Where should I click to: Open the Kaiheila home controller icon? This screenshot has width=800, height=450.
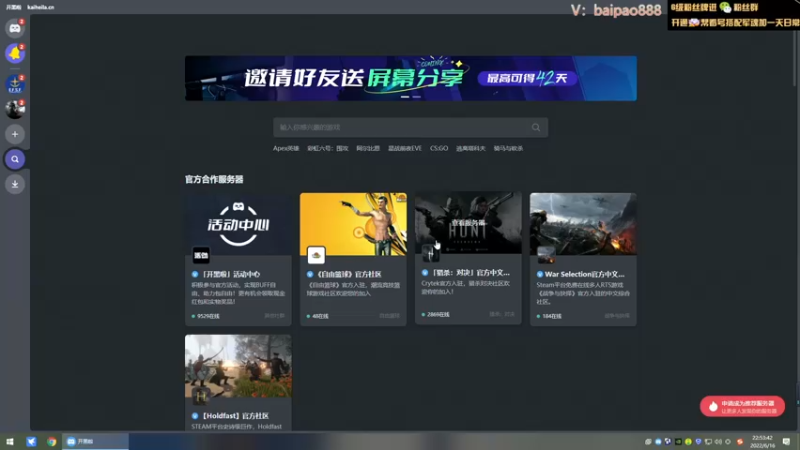click(15, 28)
